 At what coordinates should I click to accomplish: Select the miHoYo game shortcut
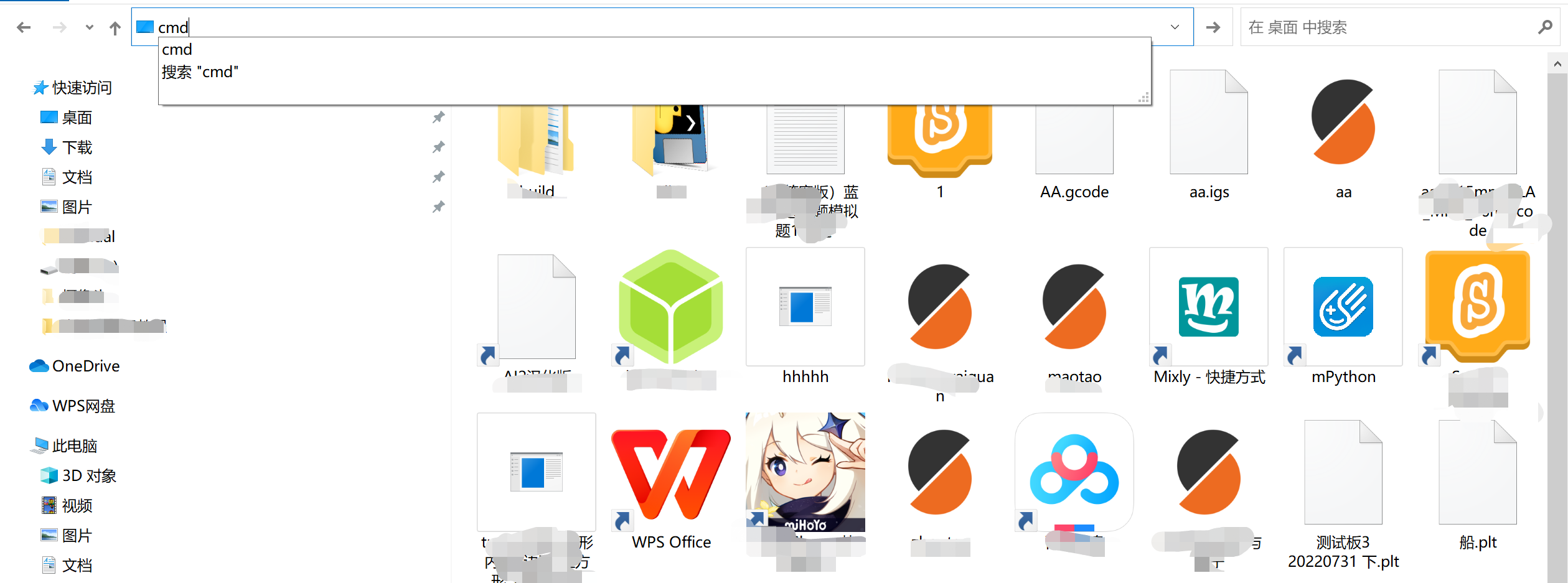805,472
